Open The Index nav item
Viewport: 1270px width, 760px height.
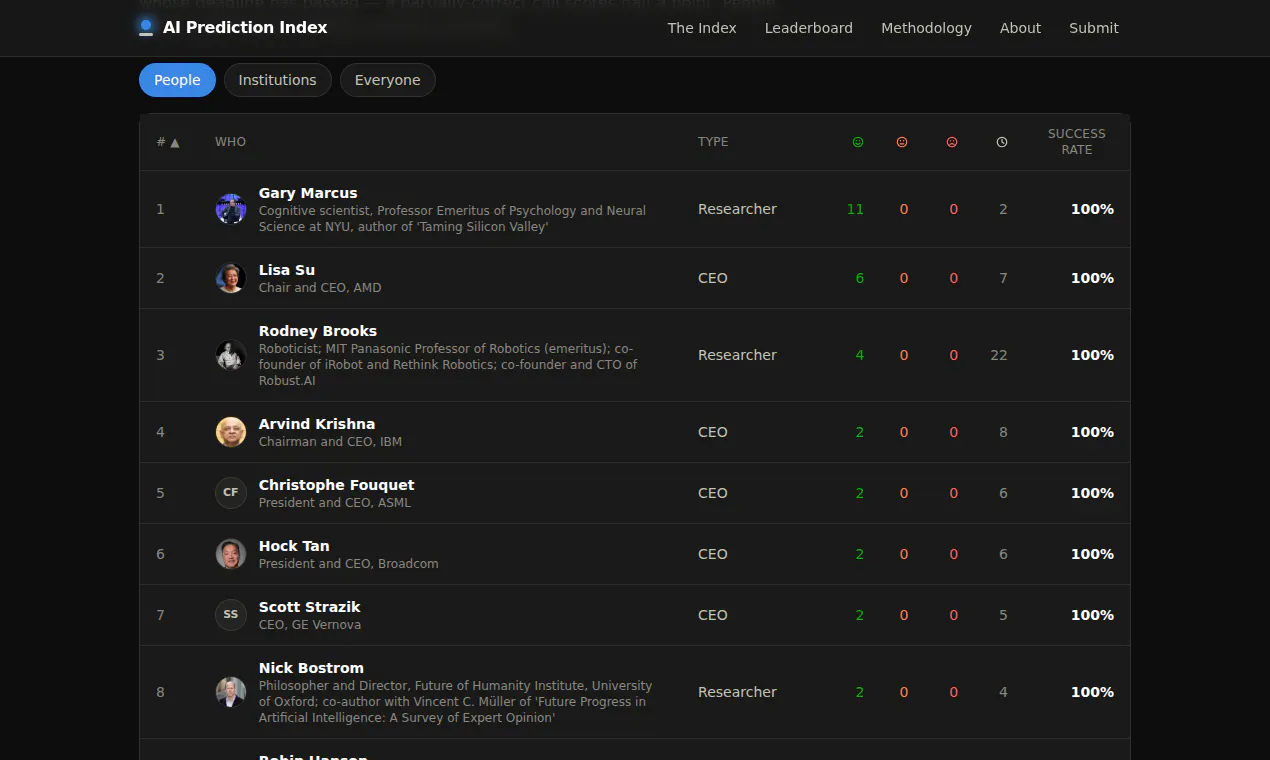point(702,28)
